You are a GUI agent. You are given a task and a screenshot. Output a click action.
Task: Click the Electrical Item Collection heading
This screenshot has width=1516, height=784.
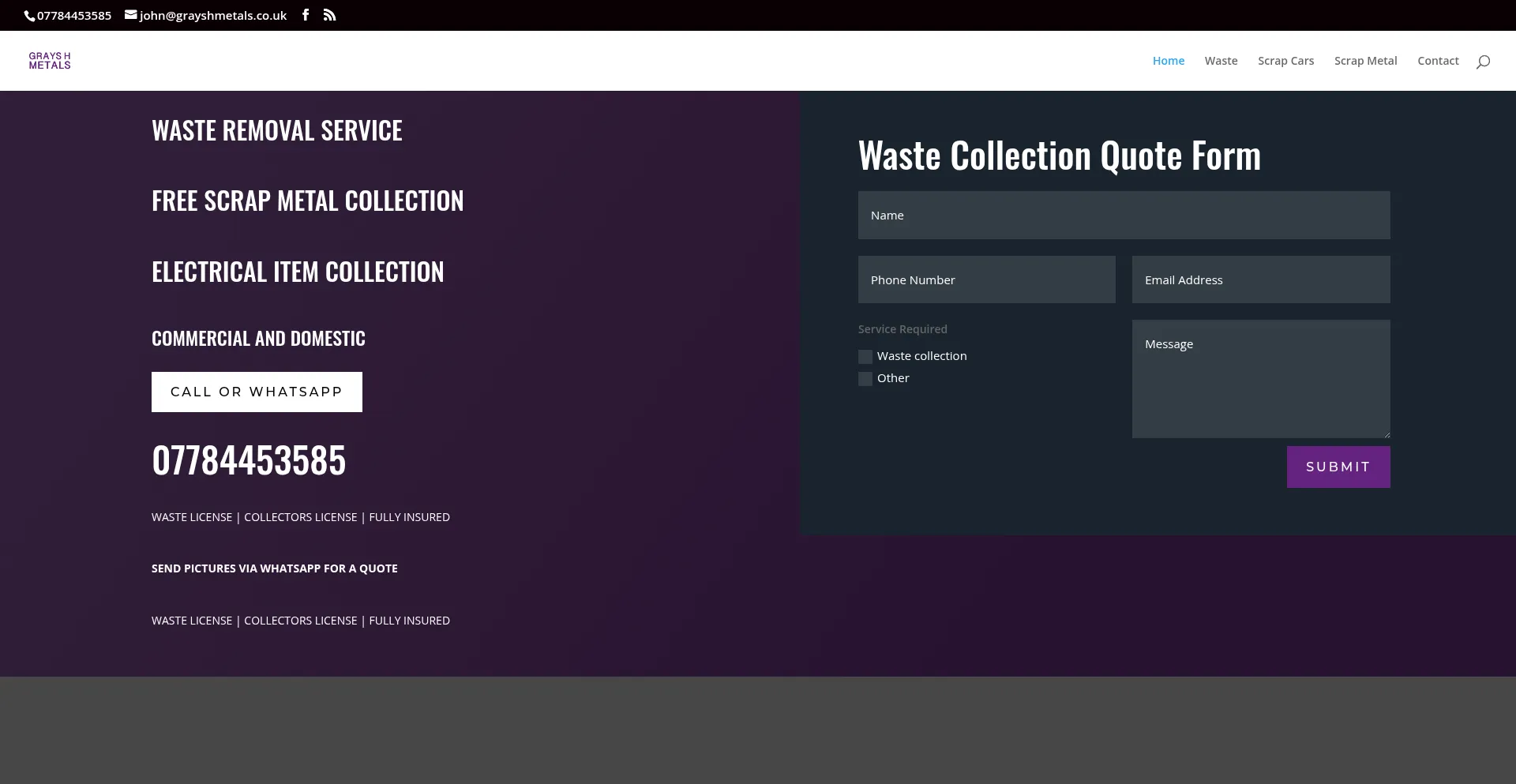click(298, 272)
